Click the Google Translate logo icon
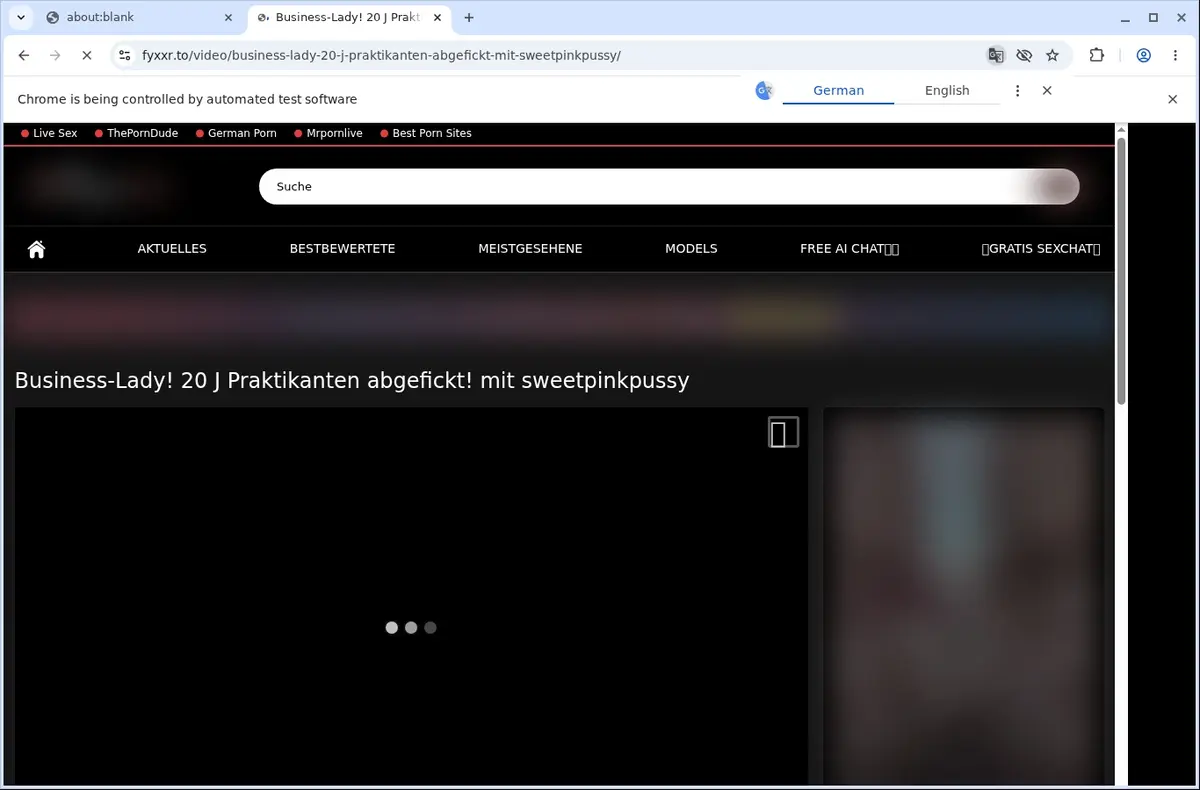 click(764, 90)
